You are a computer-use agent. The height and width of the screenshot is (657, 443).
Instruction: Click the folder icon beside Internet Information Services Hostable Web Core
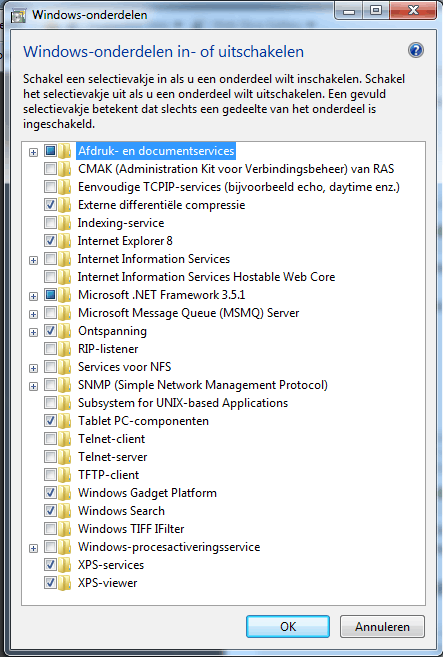pyautogui.click(x=64, y=277)
